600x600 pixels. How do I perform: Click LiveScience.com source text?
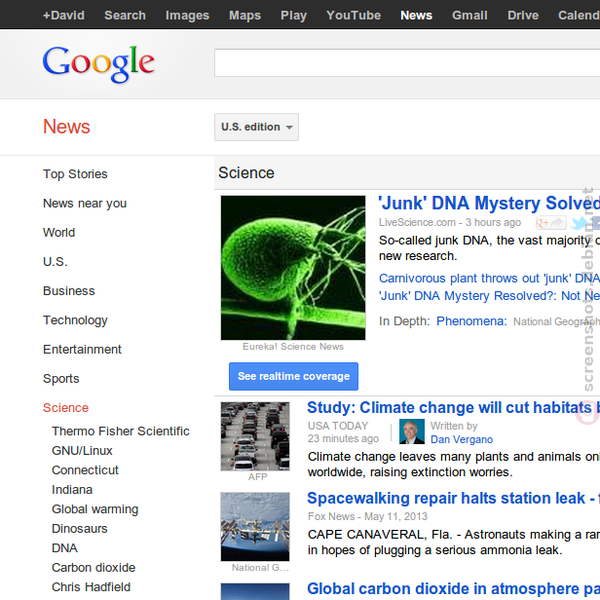click(x=417, y=222)
